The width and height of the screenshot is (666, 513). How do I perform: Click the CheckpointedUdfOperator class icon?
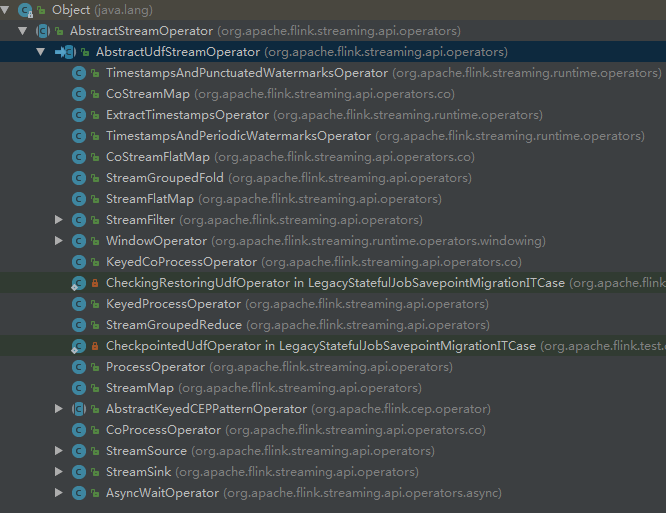pos(79,346)
